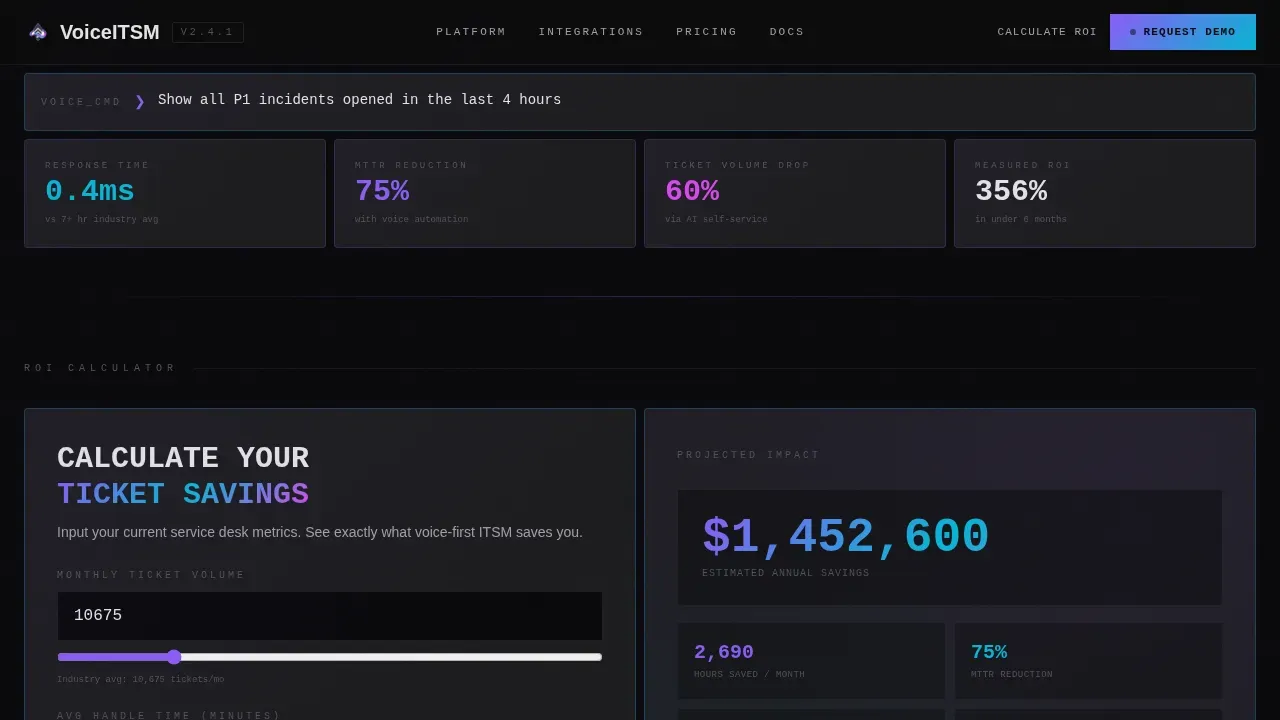Click the Hours Saved per Month tile
The height and width of the screenshot is (720, 1280).
[x=811, y=661]
